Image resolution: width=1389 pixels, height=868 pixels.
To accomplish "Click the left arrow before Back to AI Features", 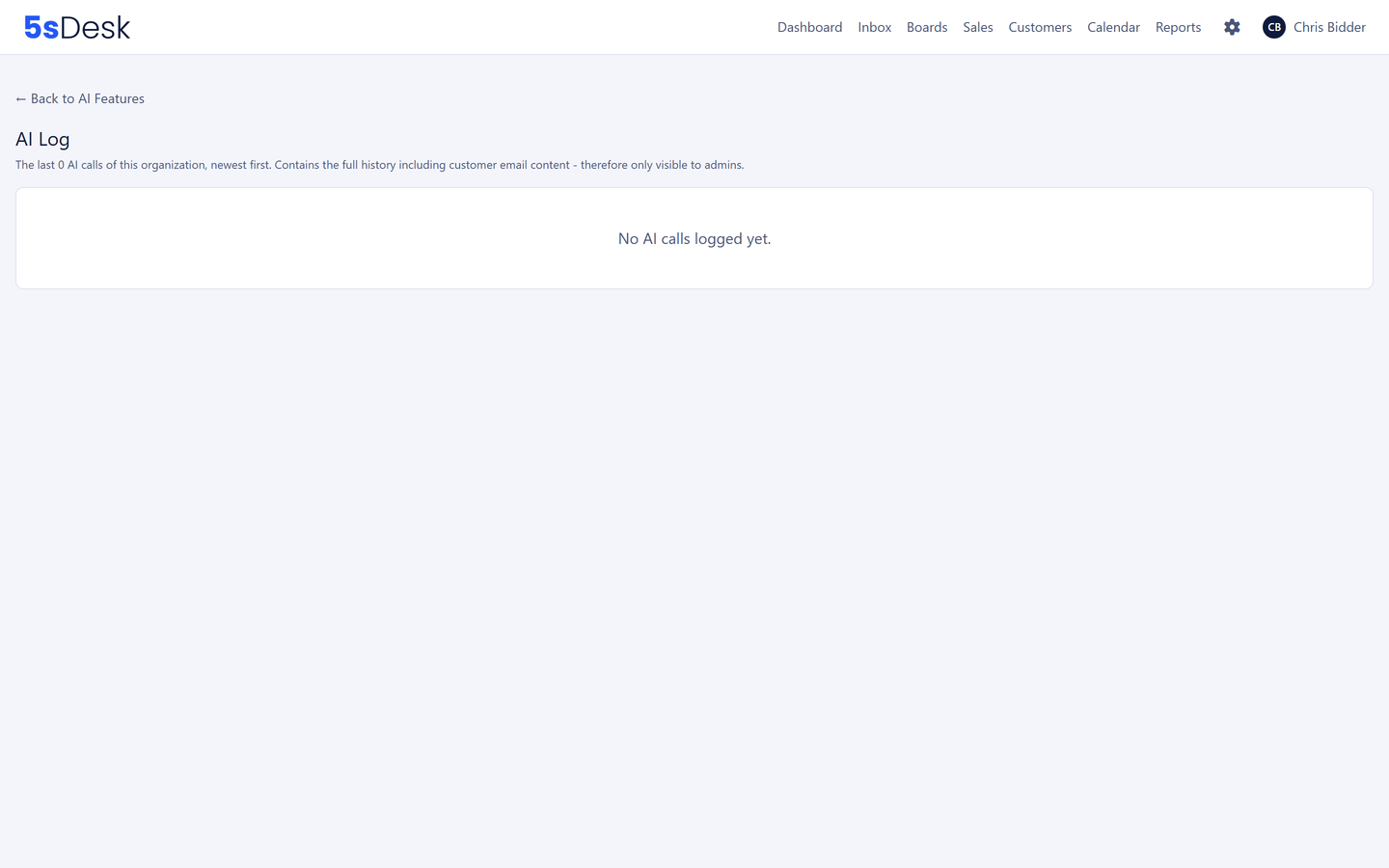I will pyautogui.click(x=20, y=98).
